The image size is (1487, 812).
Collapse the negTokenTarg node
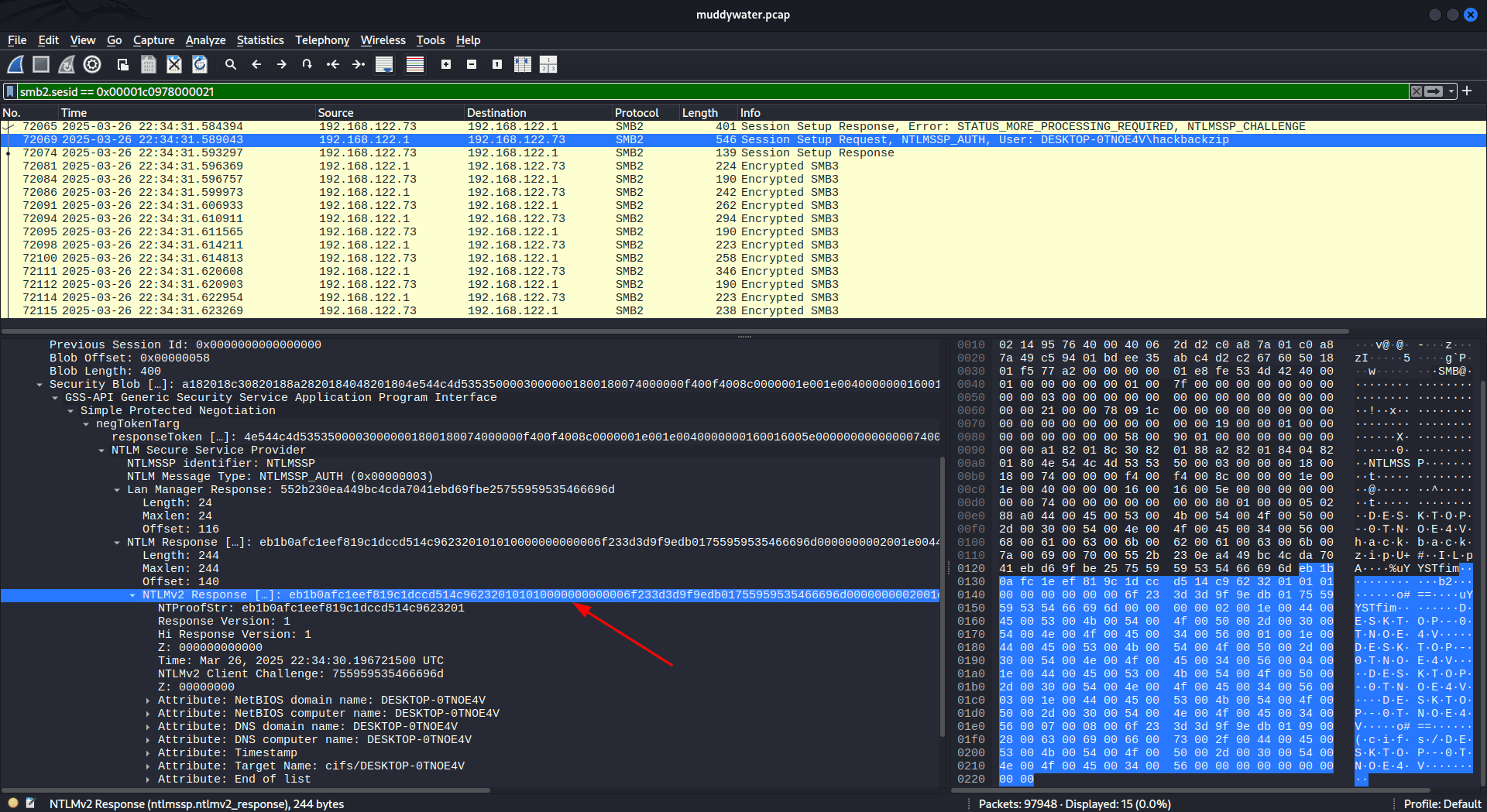coord(86,424)
